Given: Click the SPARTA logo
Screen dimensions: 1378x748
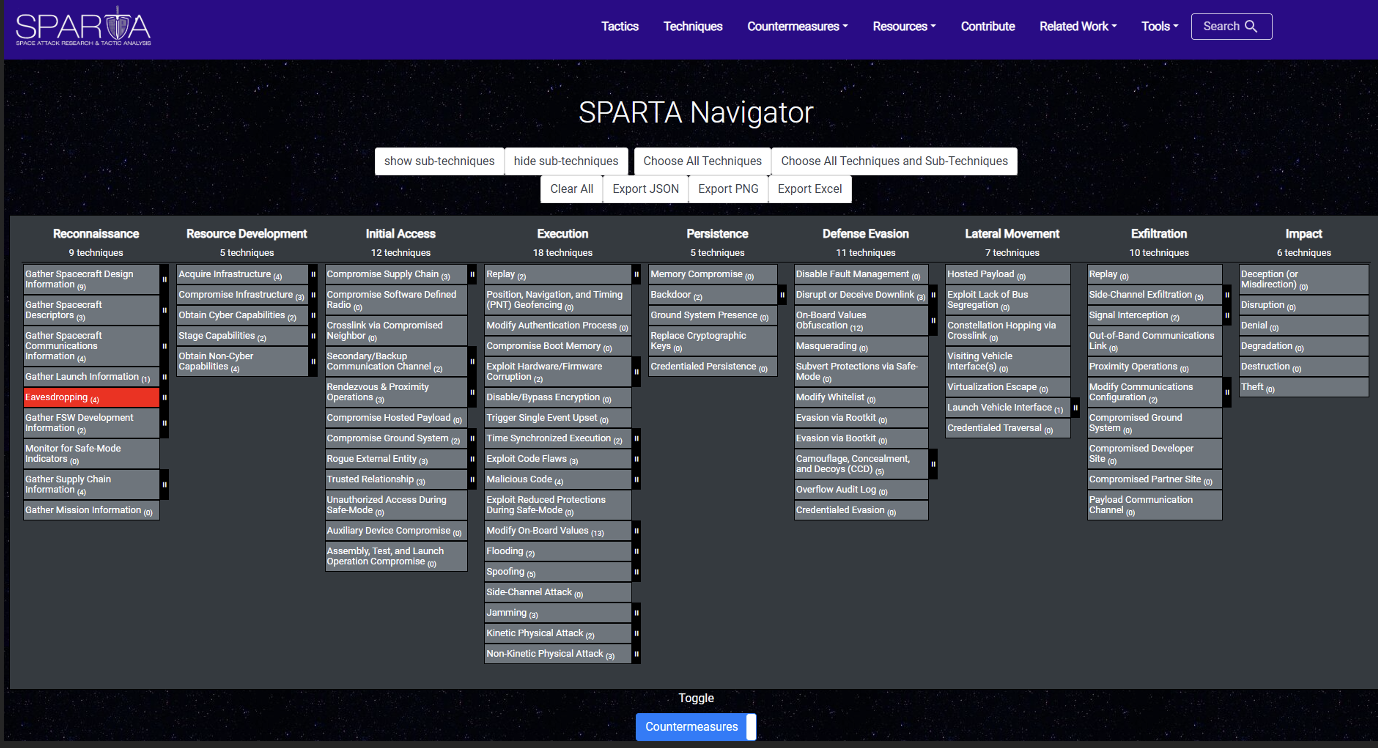Looking at the screenshot, I should 84,26.
